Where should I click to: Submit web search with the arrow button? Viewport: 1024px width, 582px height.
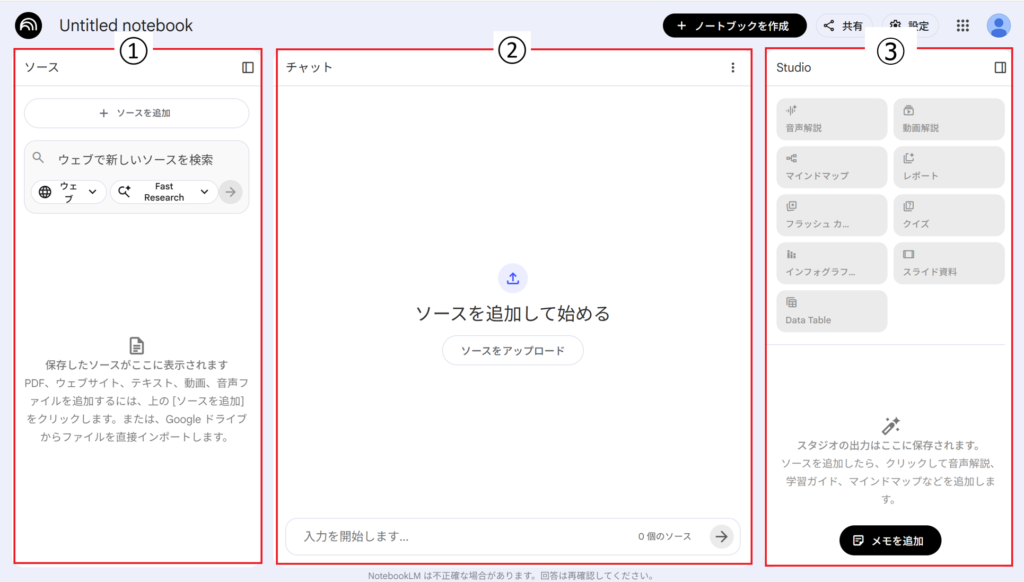pos(231,192)
